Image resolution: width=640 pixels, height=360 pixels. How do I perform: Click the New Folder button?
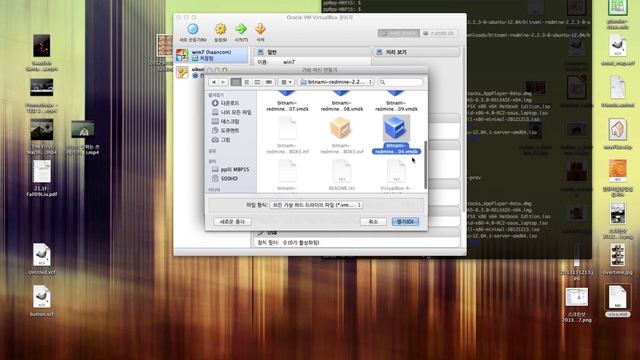coord(232,222)
